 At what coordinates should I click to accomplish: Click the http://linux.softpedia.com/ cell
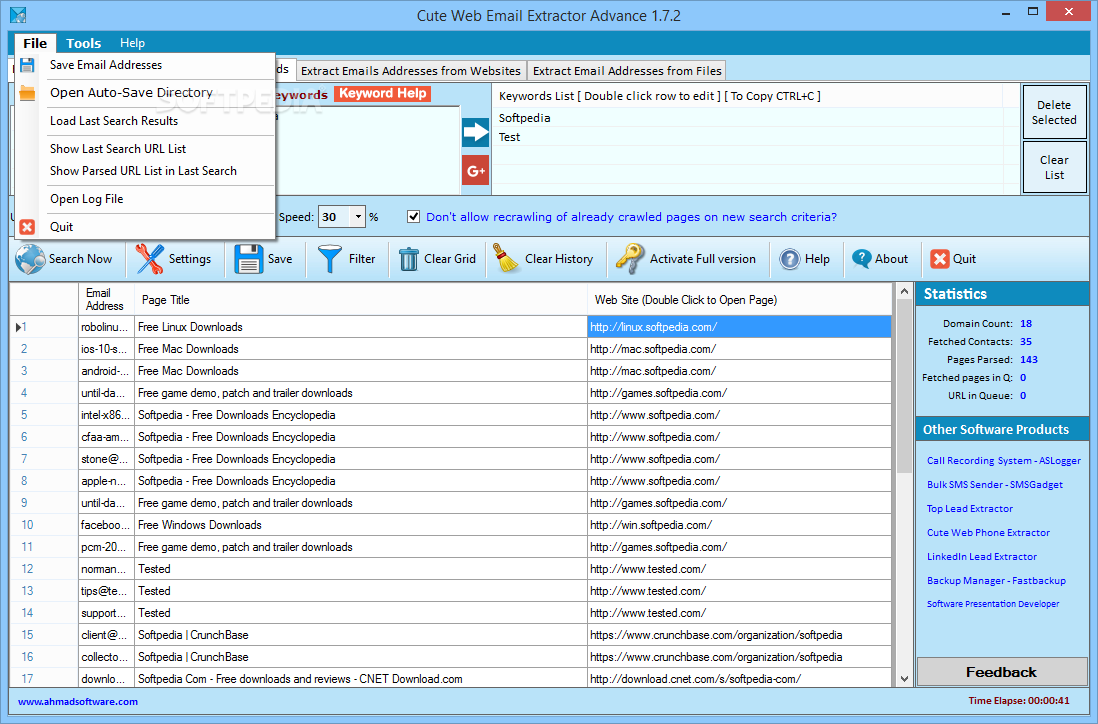point(739,327)
